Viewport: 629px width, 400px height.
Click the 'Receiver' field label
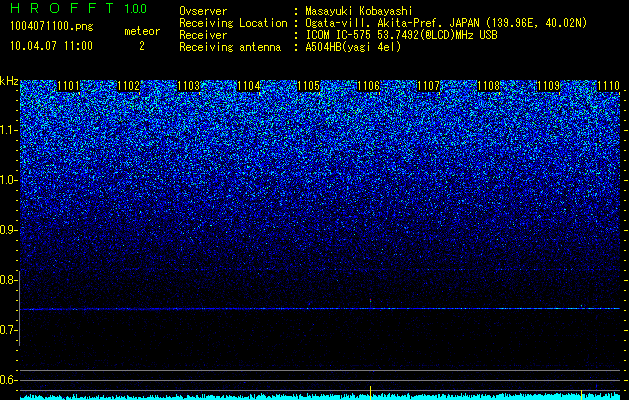coord(203,35)
